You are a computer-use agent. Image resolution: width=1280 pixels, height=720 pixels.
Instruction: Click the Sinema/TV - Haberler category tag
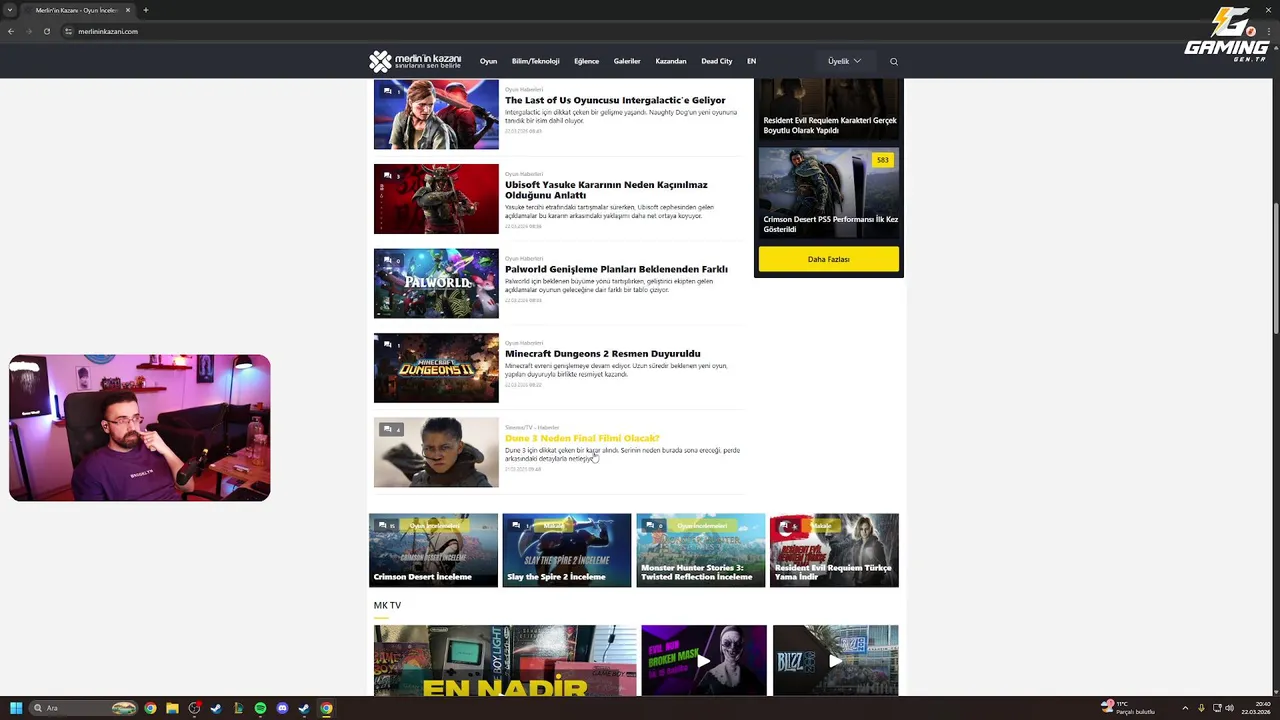click(x=532, y=427)
